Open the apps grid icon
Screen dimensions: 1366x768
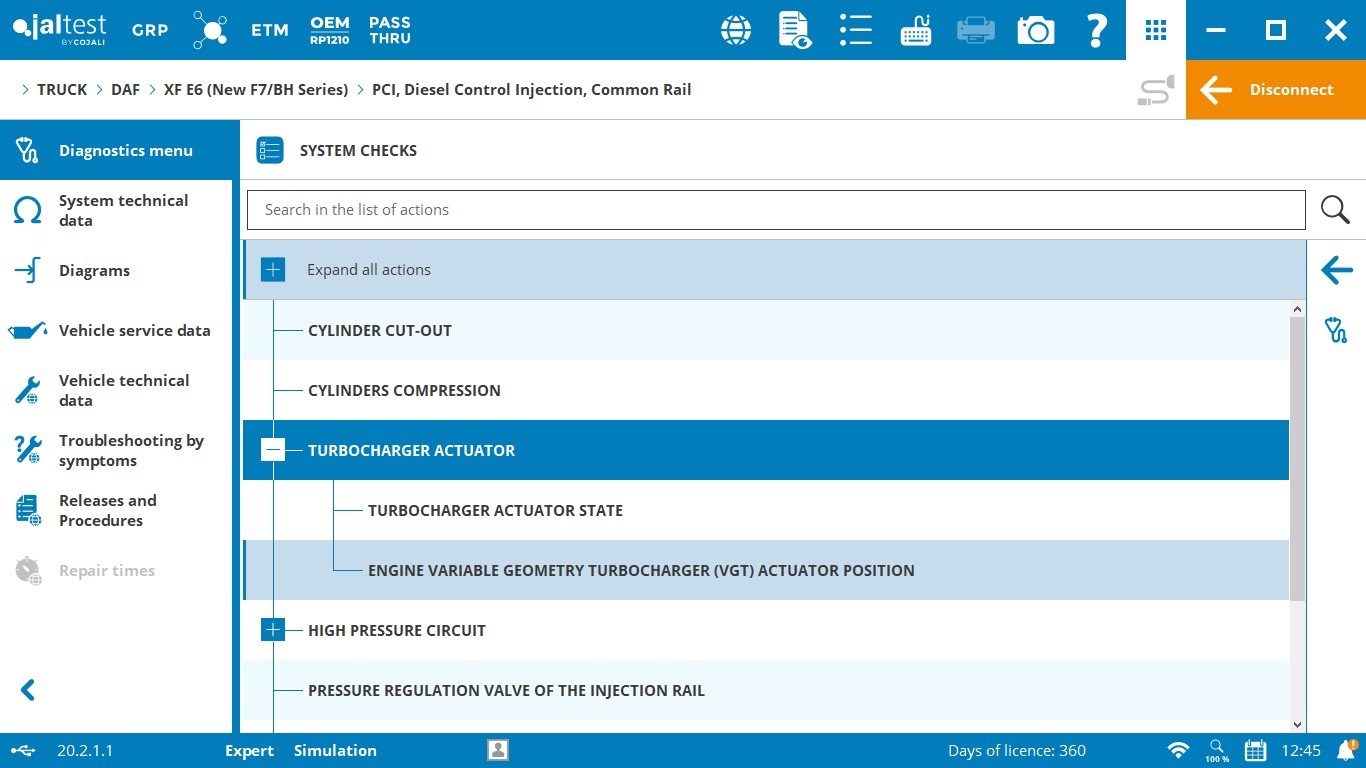coord(1156,30)
